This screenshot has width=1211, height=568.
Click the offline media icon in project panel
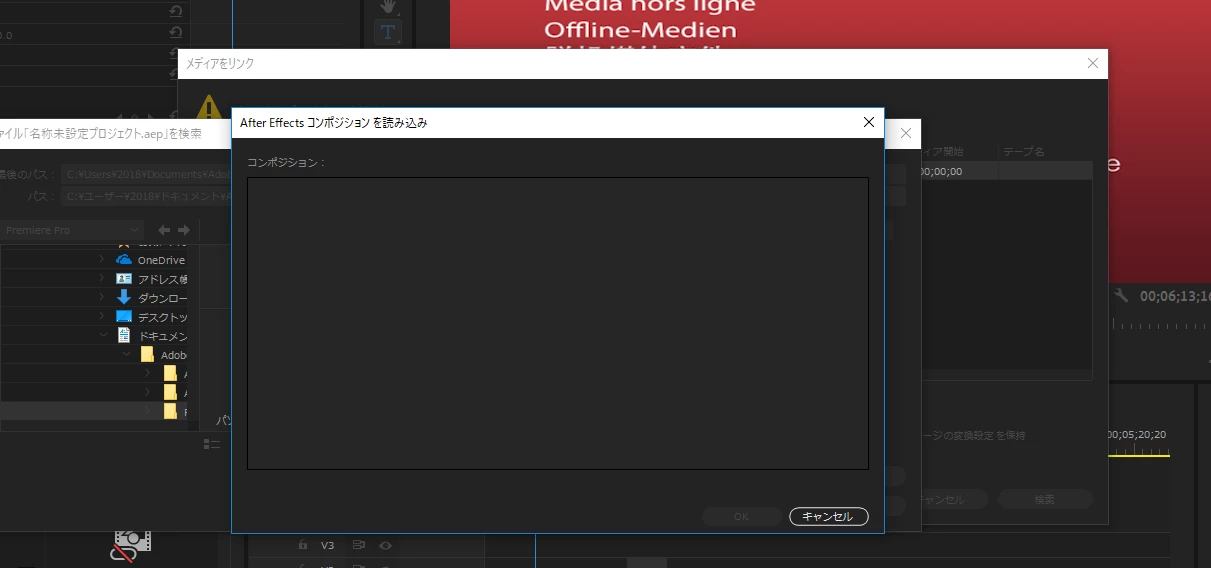point(131,546)
